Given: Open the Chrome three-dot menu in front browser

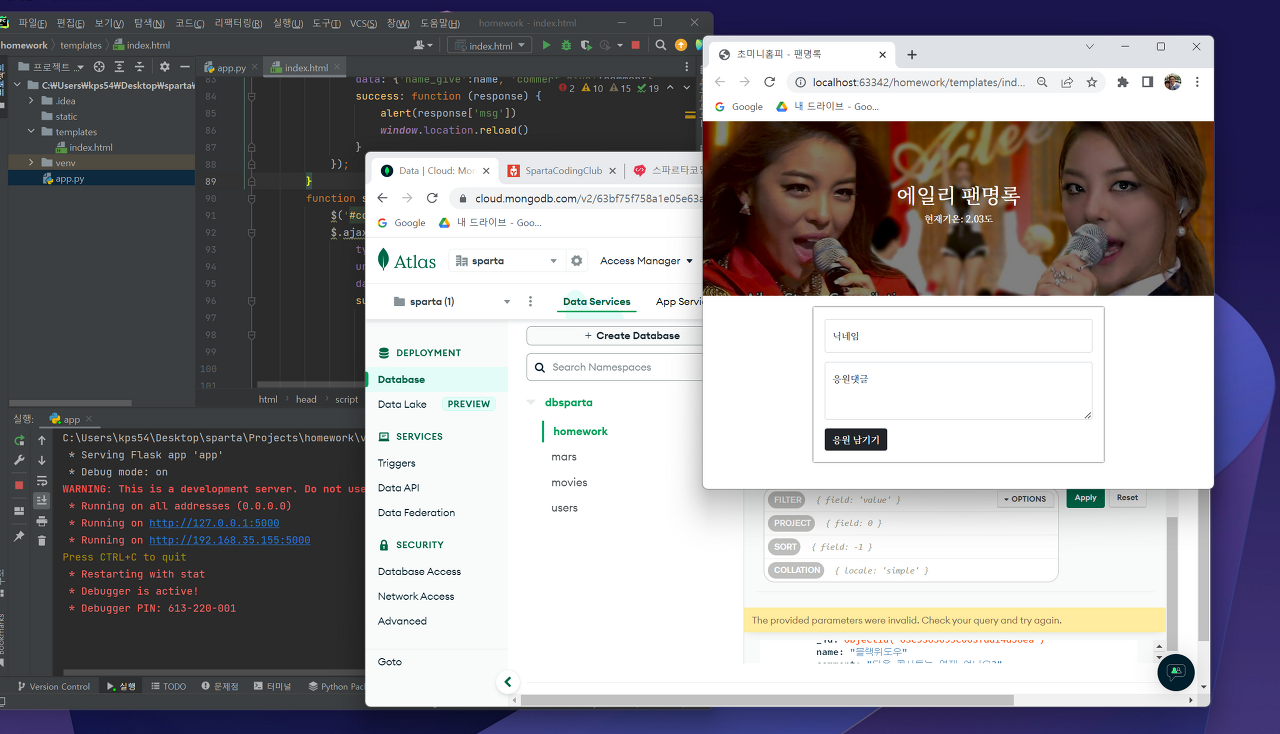Looking at the screenshot, I should 1197,82.
